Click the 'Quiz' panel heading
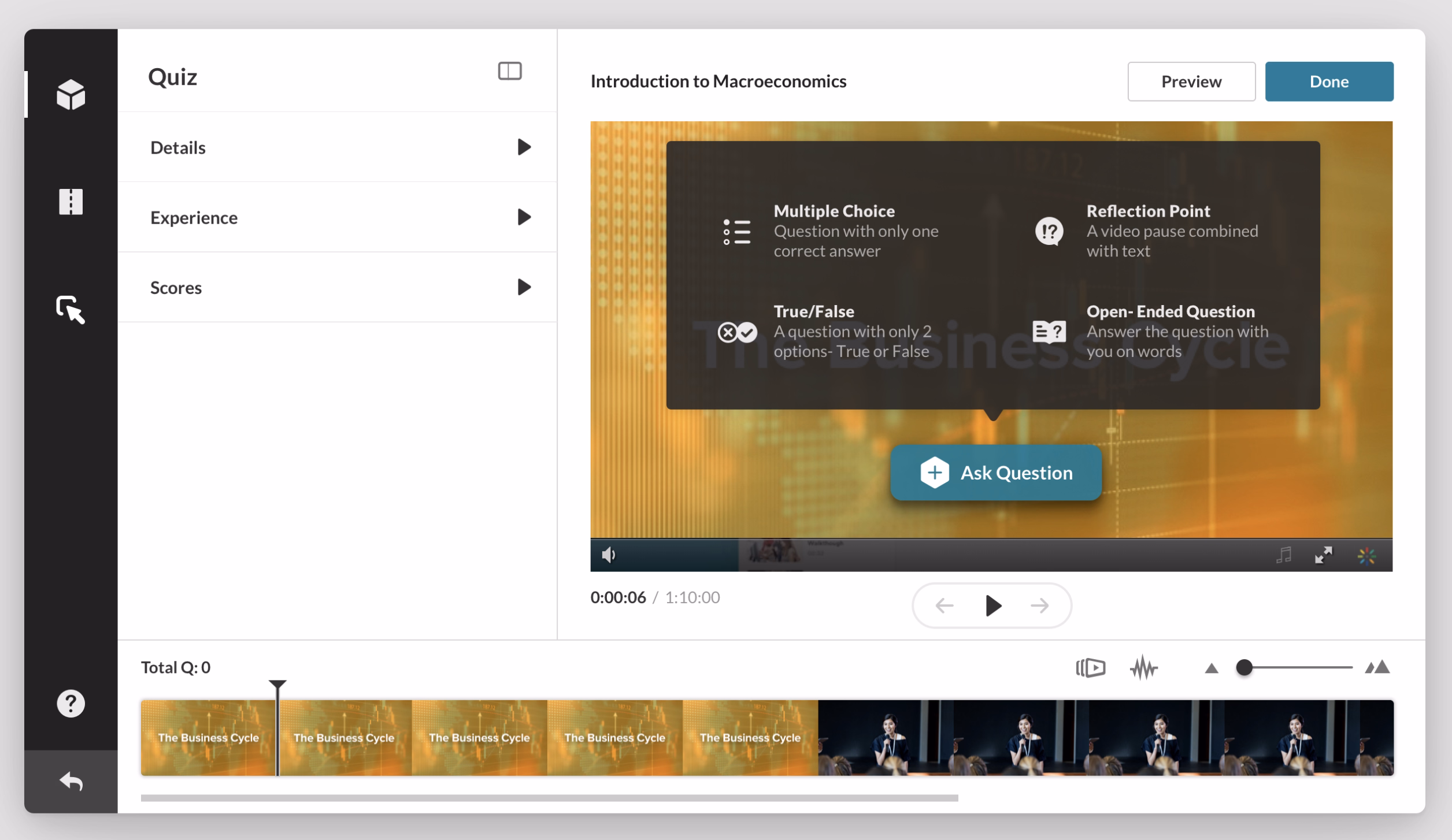The image size is (1452, 840). (172, 77)
